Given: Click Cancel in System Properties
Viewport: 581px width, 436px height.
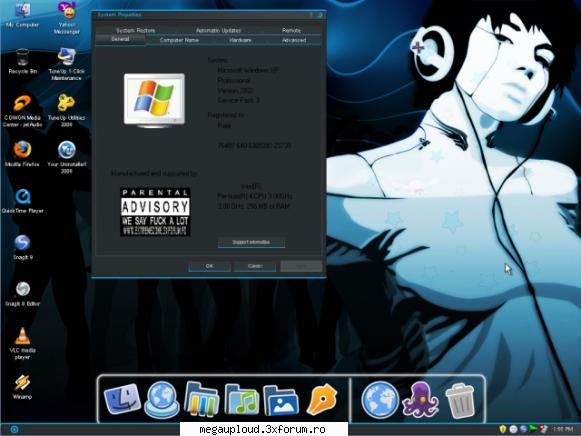Looking at the screenshot, I should coord(255,266).
